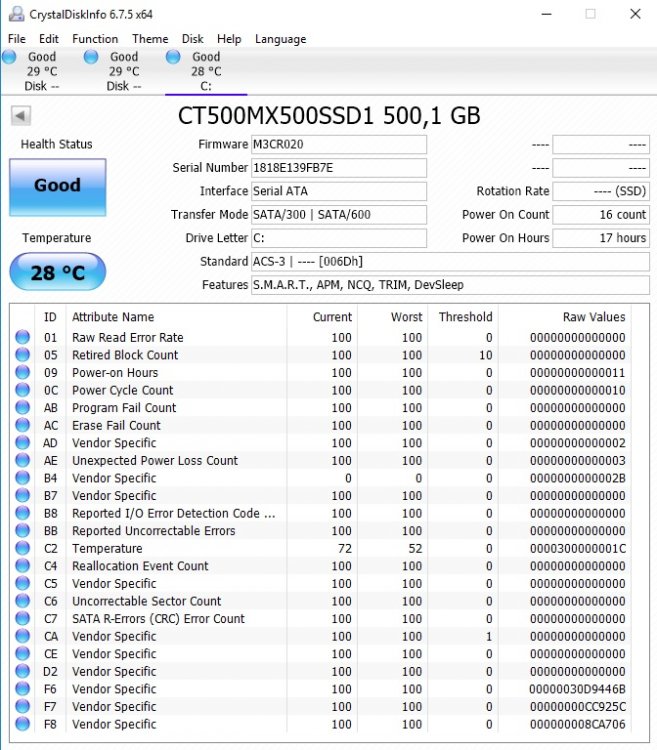
Task: Click the status orb for Raw Read Error Rate
Action: (23, 338)
